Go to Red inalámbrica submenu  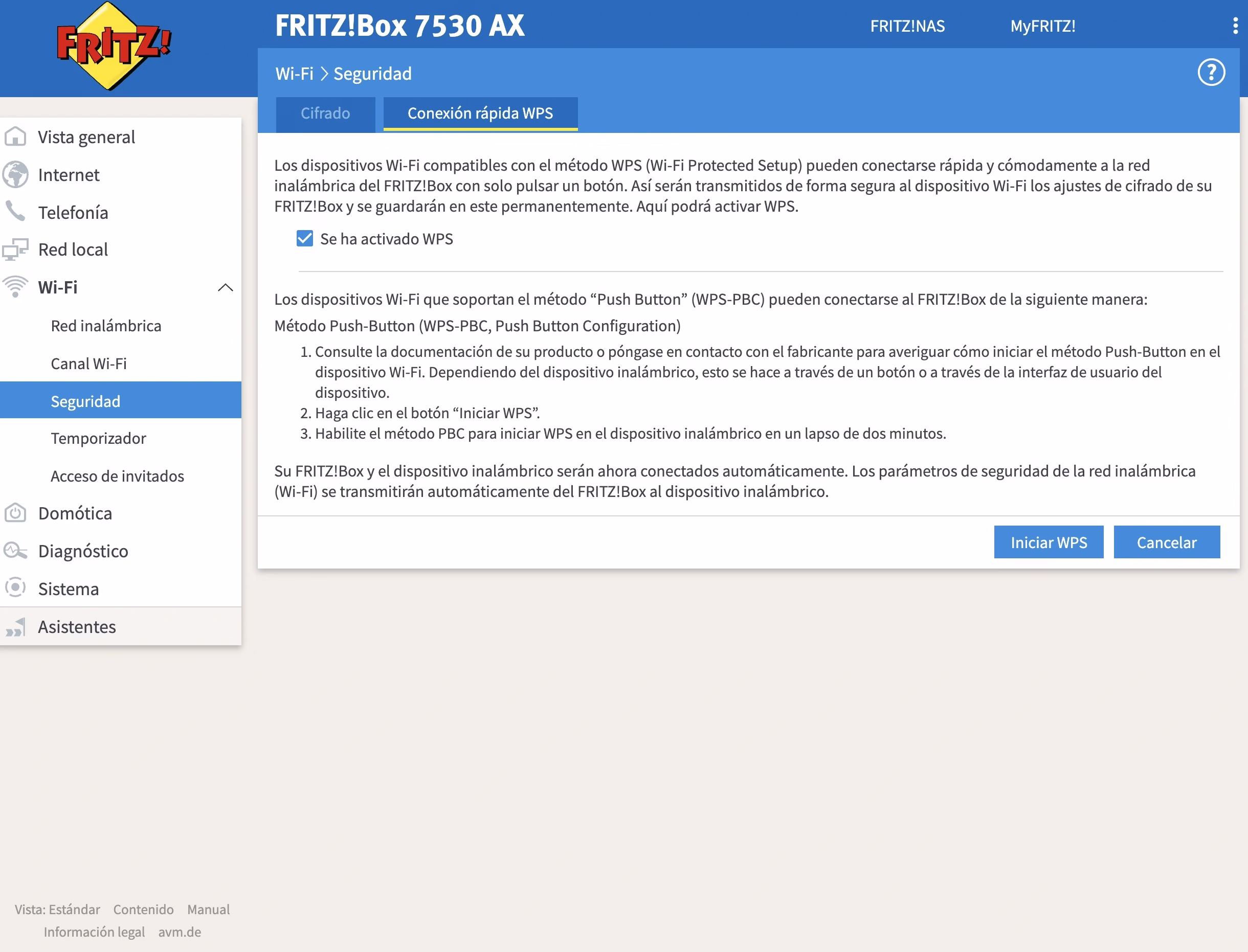106,326
